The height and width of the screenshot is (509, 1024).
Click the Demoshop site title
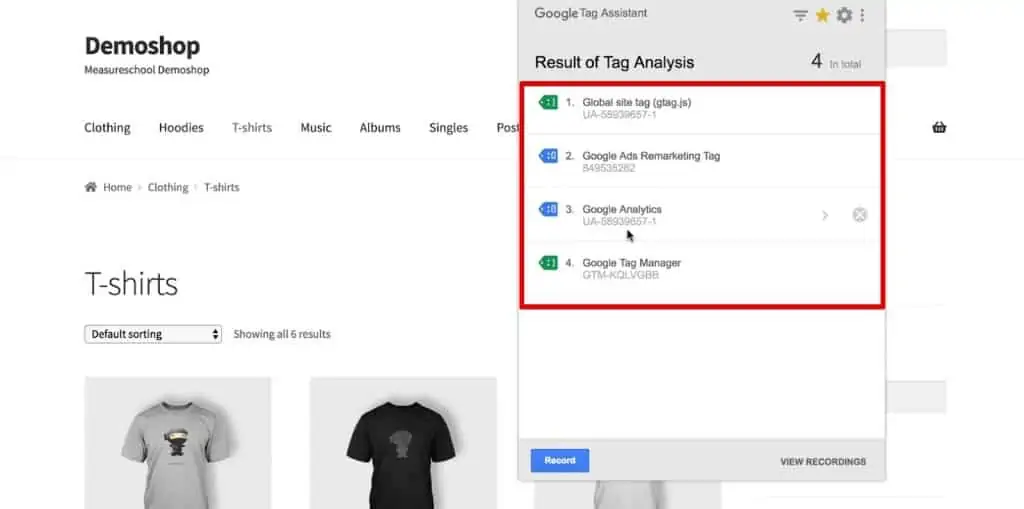tap(142, 46)
